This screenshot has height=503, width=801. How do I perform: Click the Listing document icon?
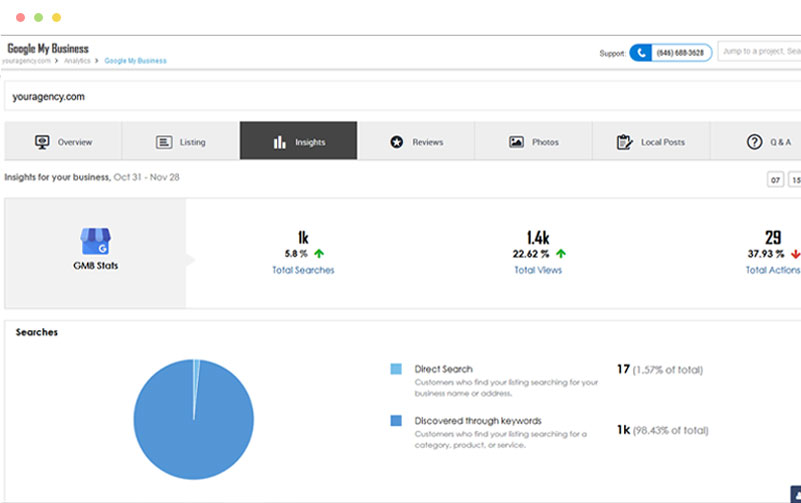tap(164, 142)
